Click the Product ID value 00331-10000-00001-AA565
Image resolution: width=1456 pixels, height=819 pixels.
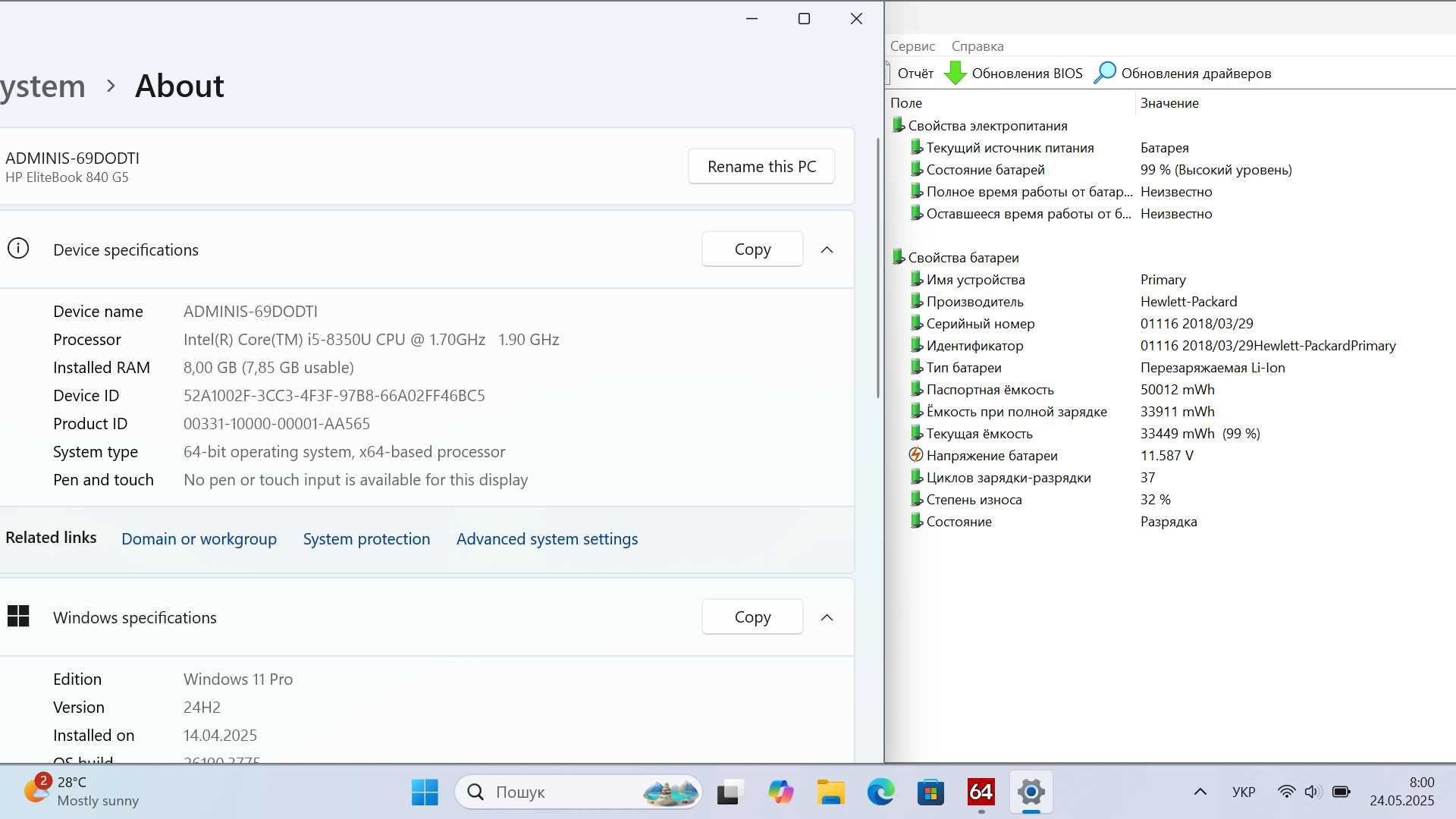(277, 423)
